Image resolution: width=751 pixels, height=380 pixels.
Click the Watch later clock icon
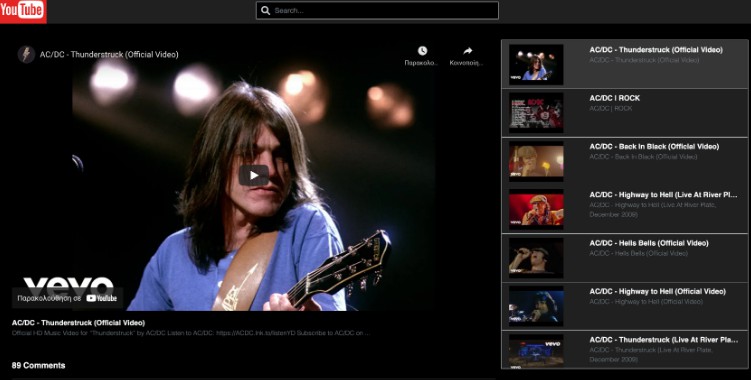[422, 51]
